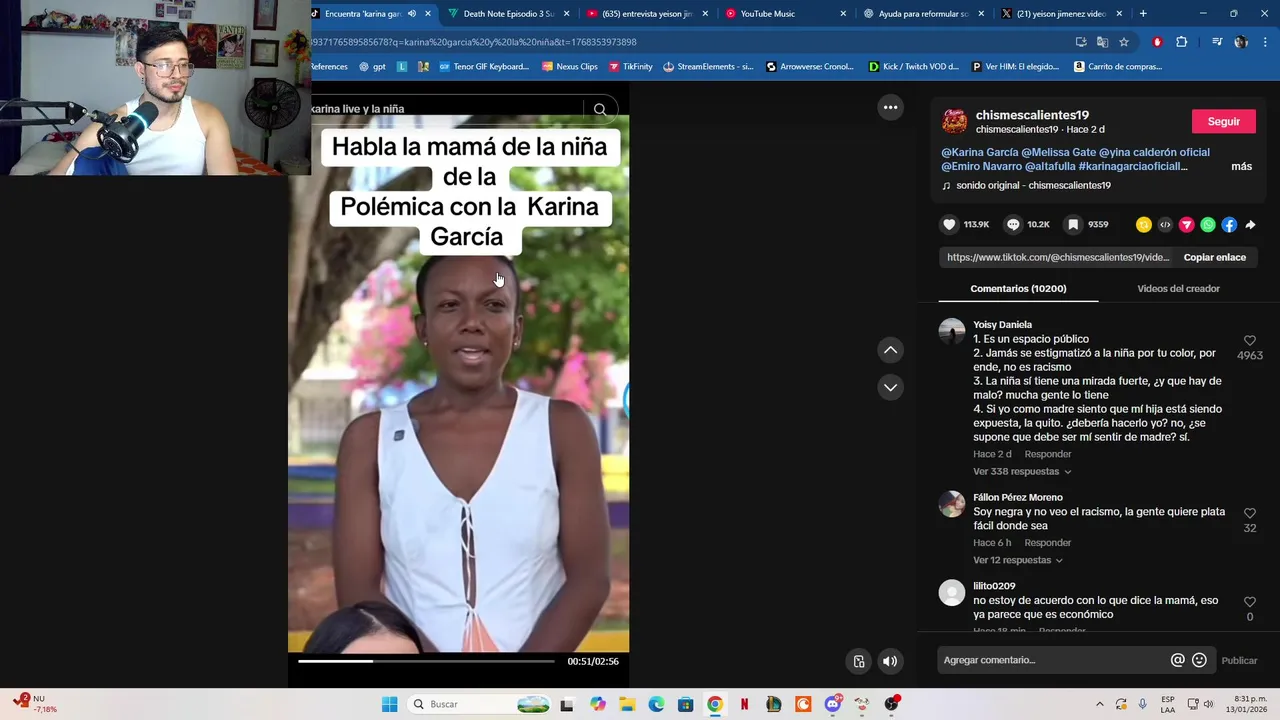Screen dimensions: 1280x720
Task: Open chismescalientes19 profile avatar
Action: [x=955, y=121]
